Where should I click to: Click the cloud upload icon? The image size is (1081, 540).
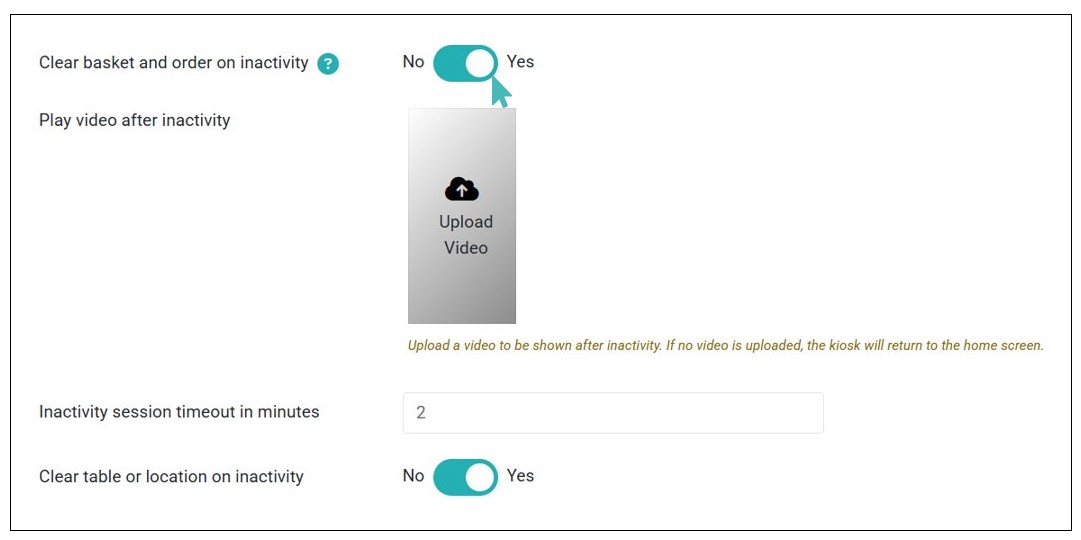[x=462, y=189]
